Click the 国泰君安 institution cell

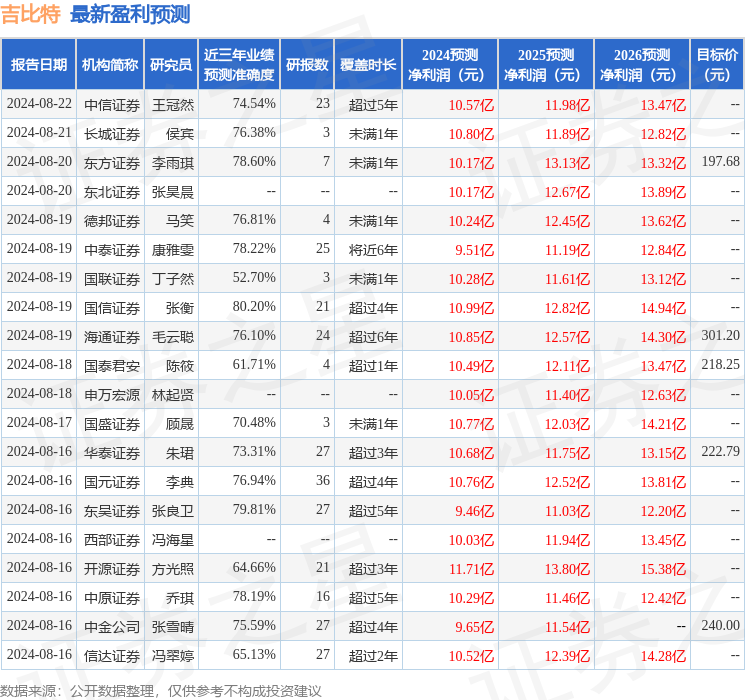[112, 366]
